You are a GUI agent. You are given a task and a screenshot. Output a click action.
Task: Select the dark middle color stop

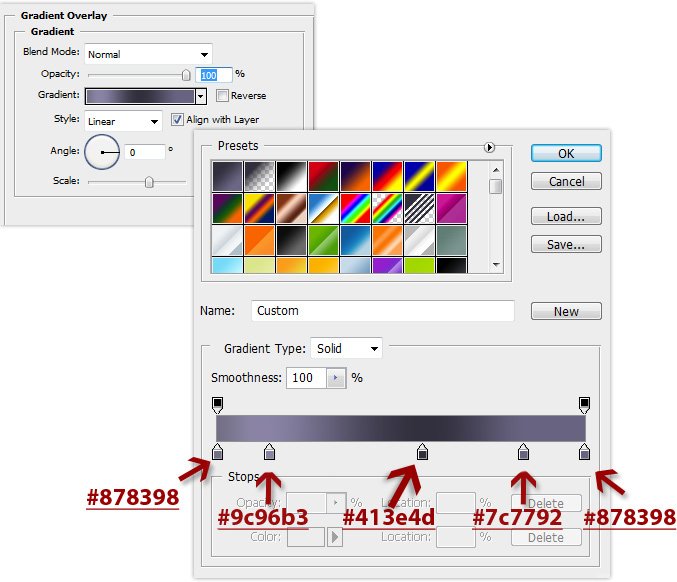click(x=422, y=452)
